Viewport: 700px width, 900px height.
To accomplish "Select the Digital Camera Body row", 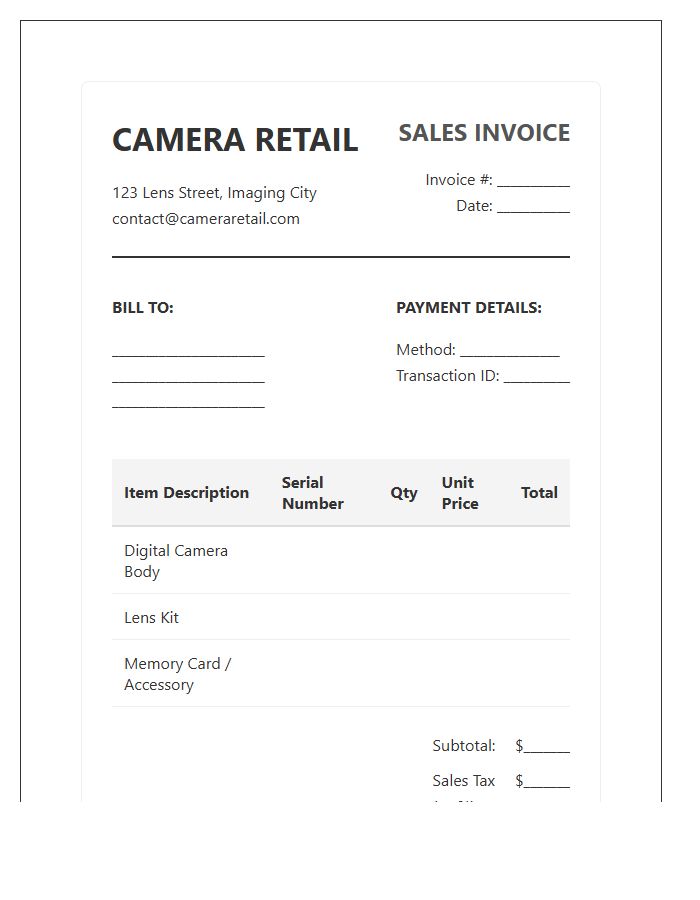I will (x=341, y=561).
